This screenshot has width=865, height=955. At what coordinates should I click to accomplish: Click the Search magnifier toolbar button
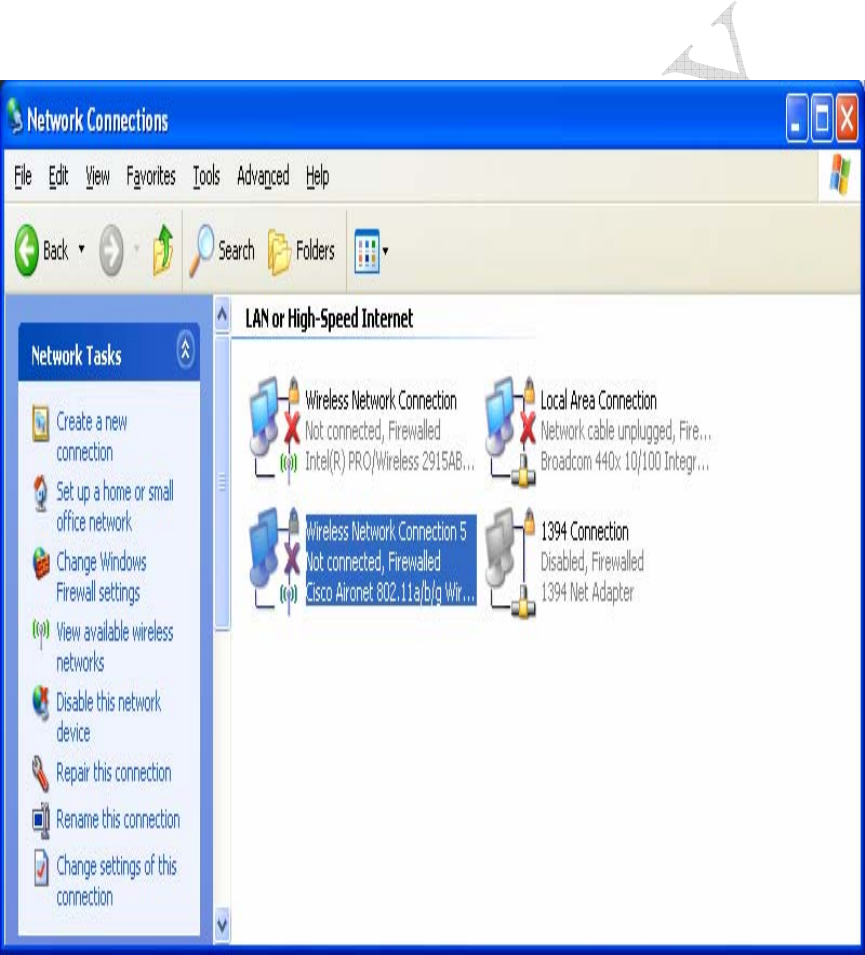click(222, 250)
